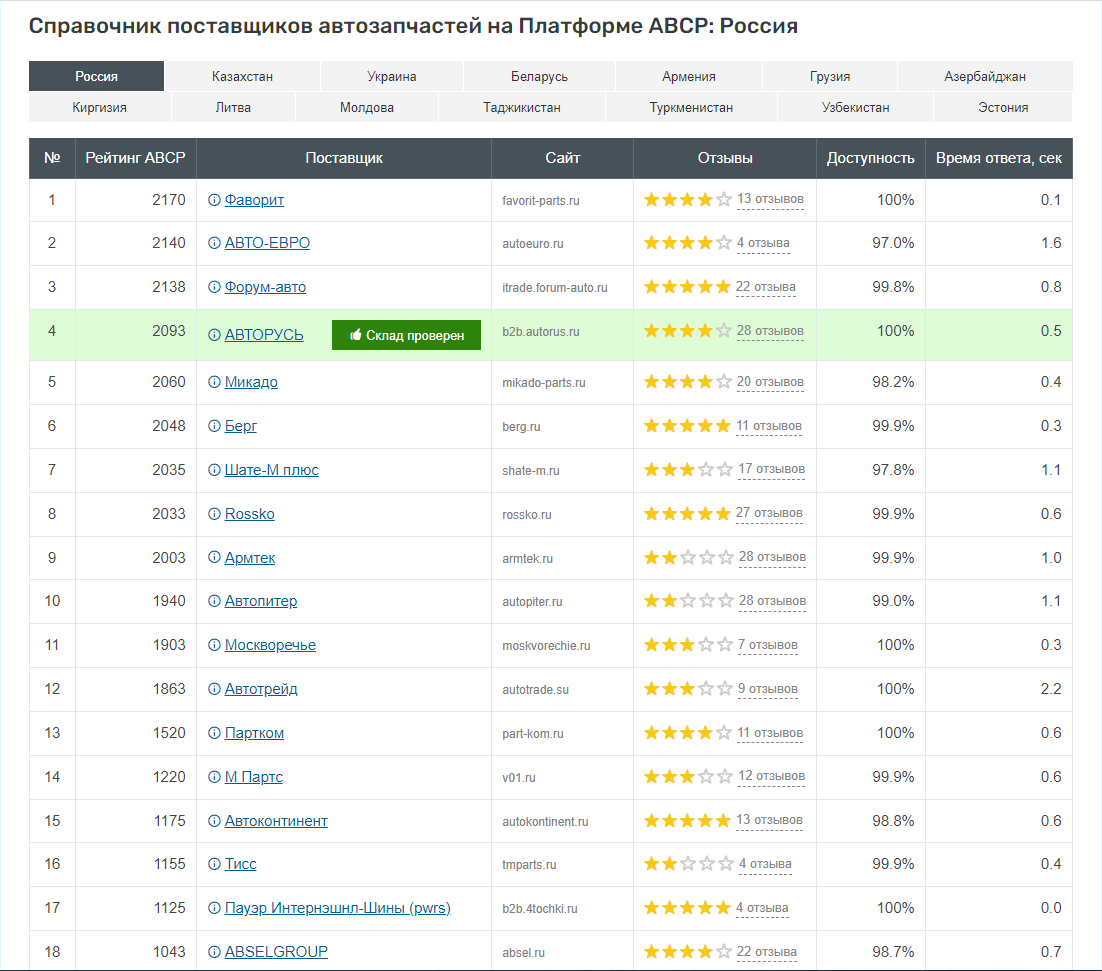Click the info icon next to Фаворит

point(214,200)
